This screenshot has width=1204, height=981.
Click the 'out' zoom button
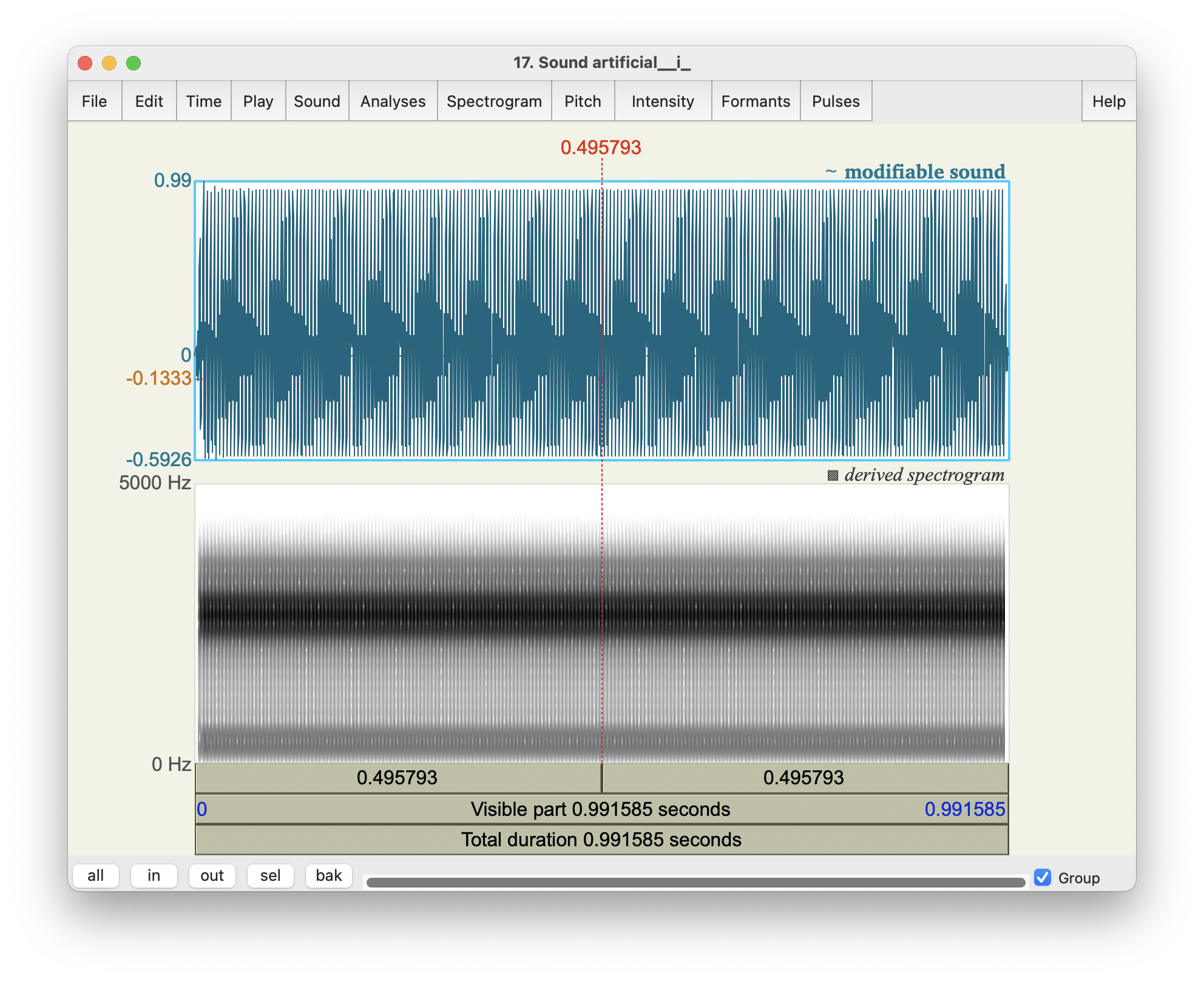pyautogui.click(x=212, y=875)
